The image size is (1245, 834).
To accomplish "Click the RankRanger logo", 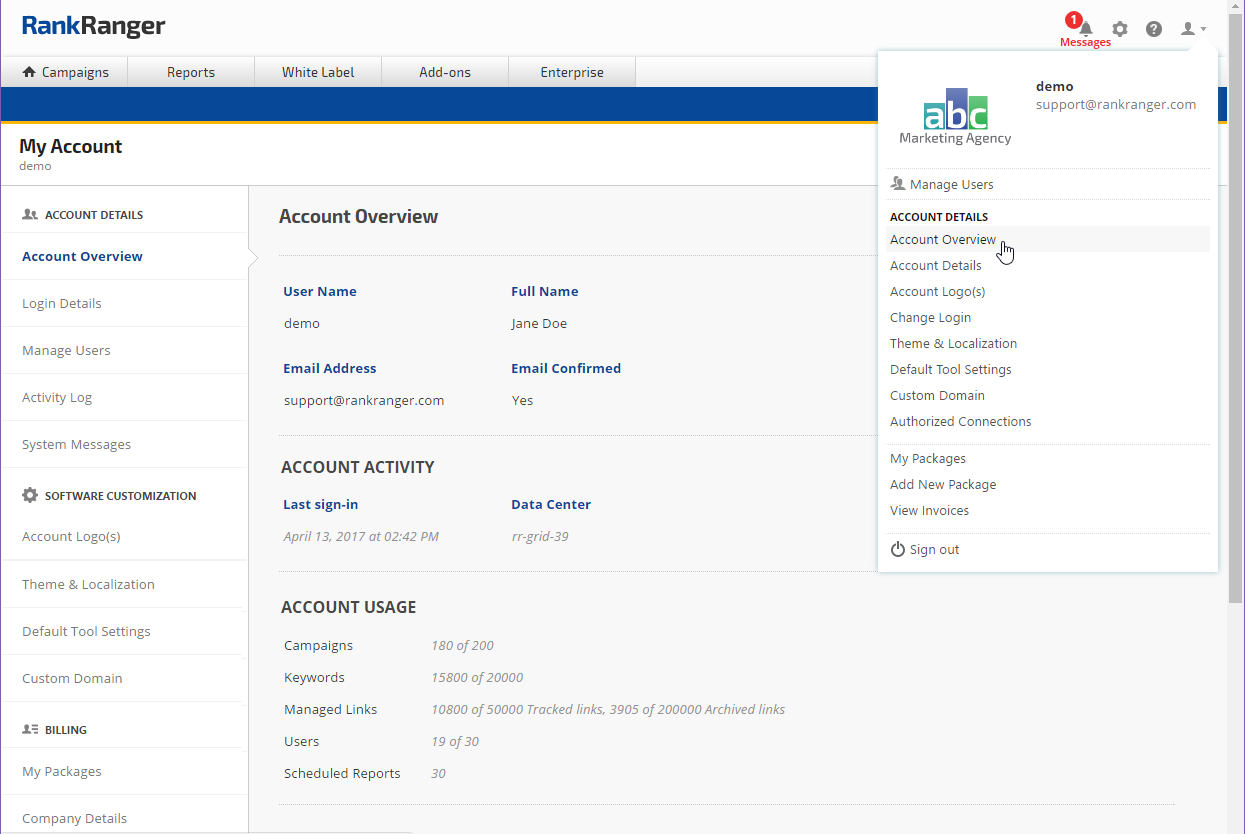I will click(94, 27).
